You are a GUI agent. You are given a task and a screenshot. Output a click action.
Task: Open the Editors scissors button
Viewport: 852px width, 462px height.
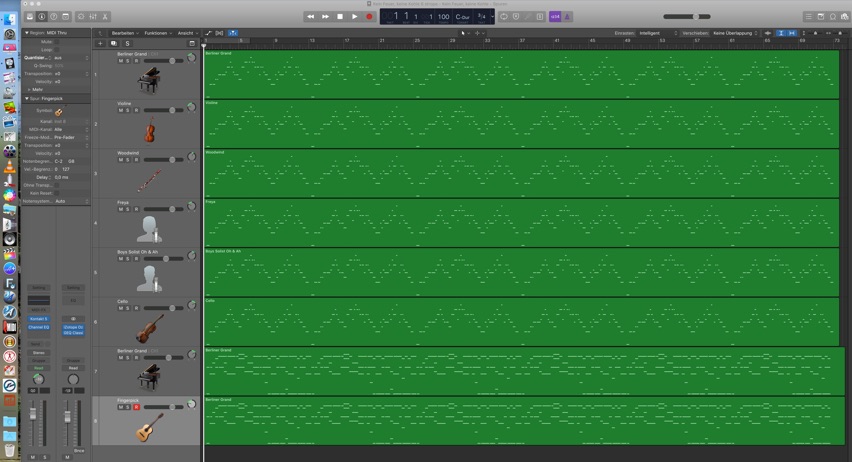(105, 17)
